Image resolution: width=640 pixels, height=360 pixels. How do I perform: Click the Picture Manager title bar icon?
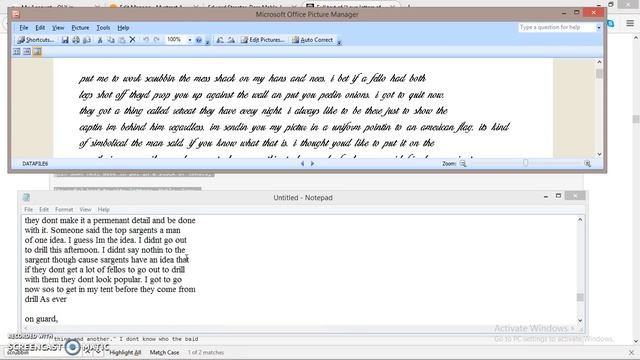point(16,14)
